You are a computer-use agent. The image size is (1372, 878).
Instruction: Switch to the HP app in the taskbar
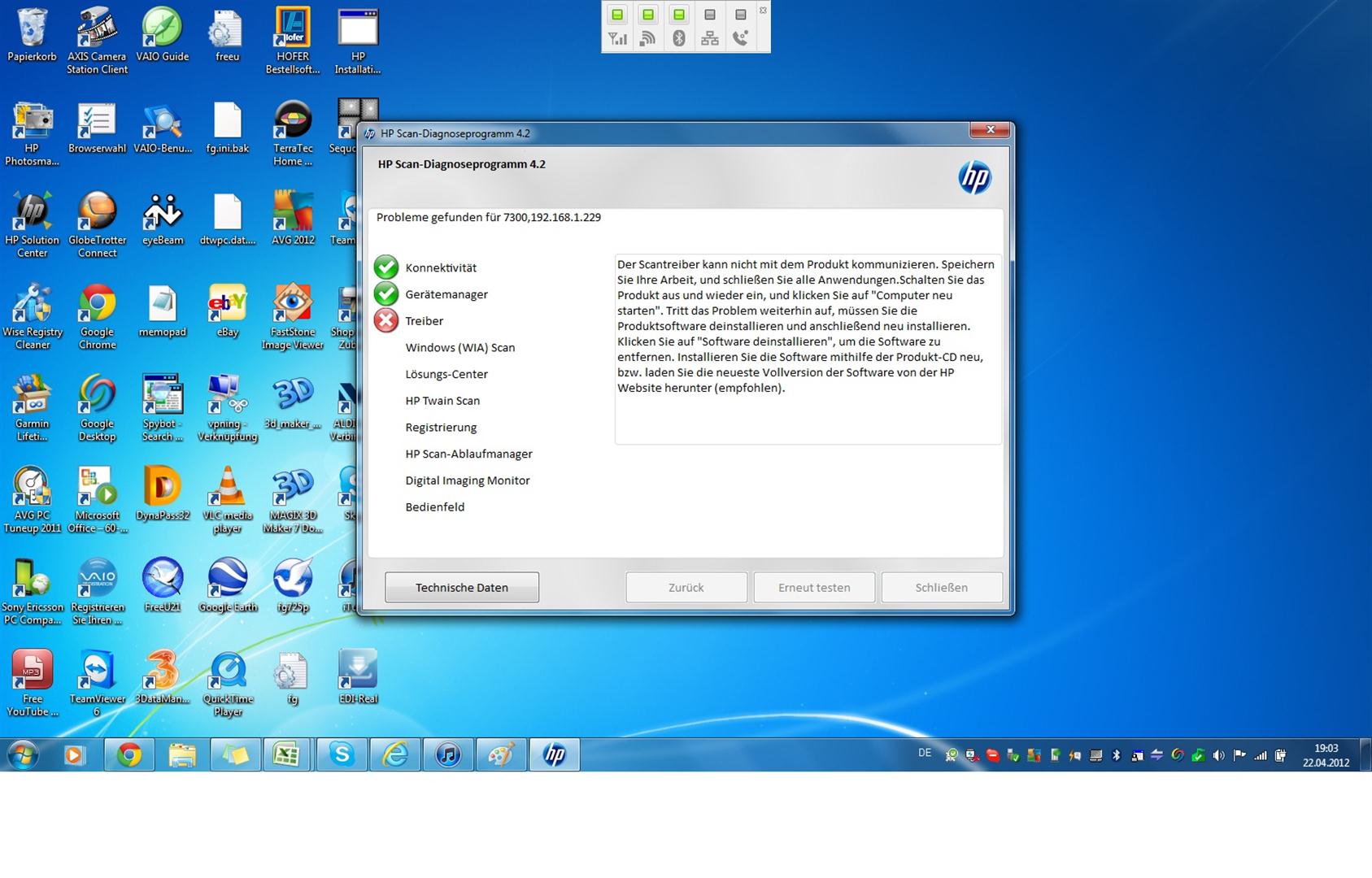click(555, 755)
